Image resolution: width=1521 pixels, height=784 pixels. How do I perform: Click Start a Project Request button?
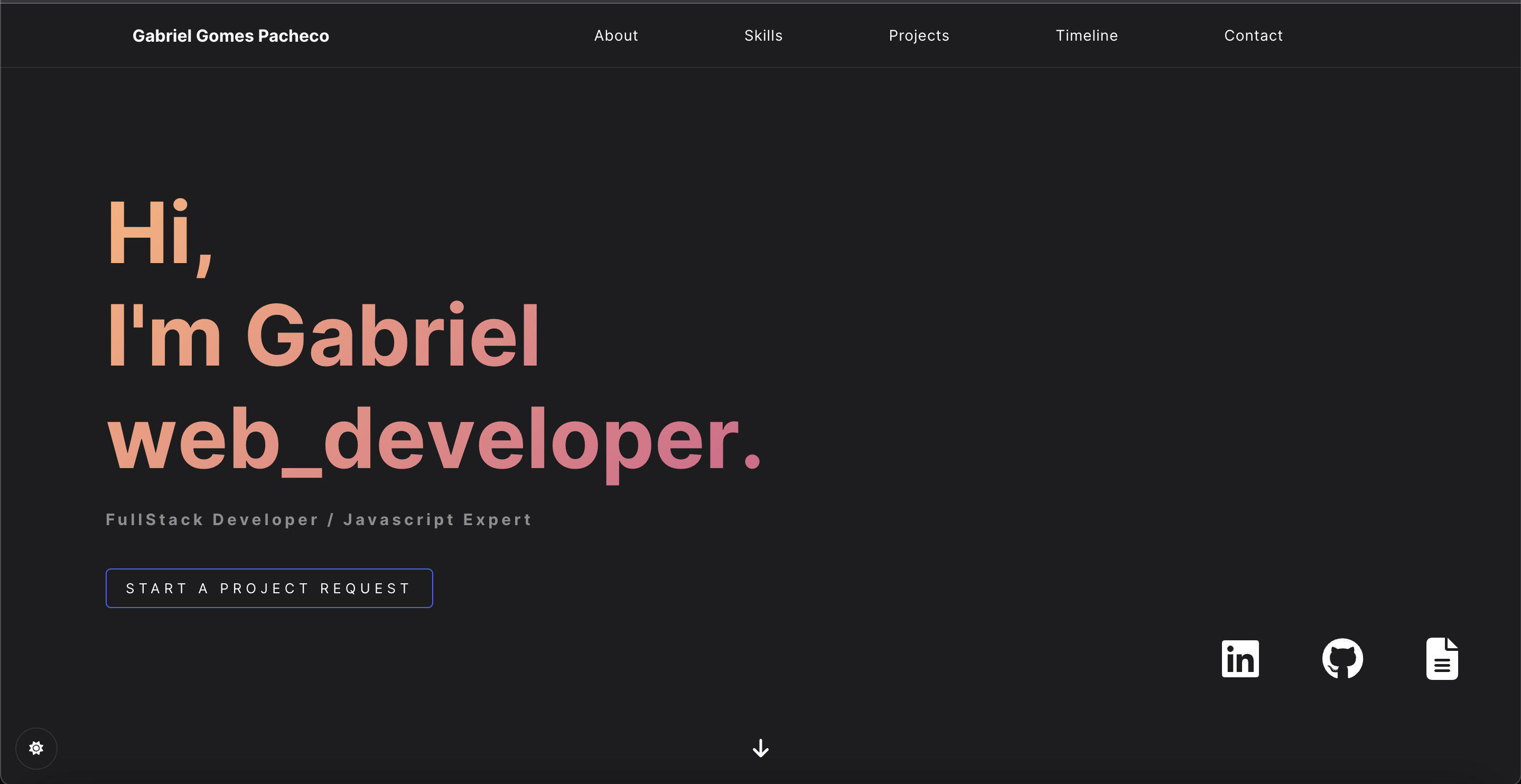[x=269, y=588]
